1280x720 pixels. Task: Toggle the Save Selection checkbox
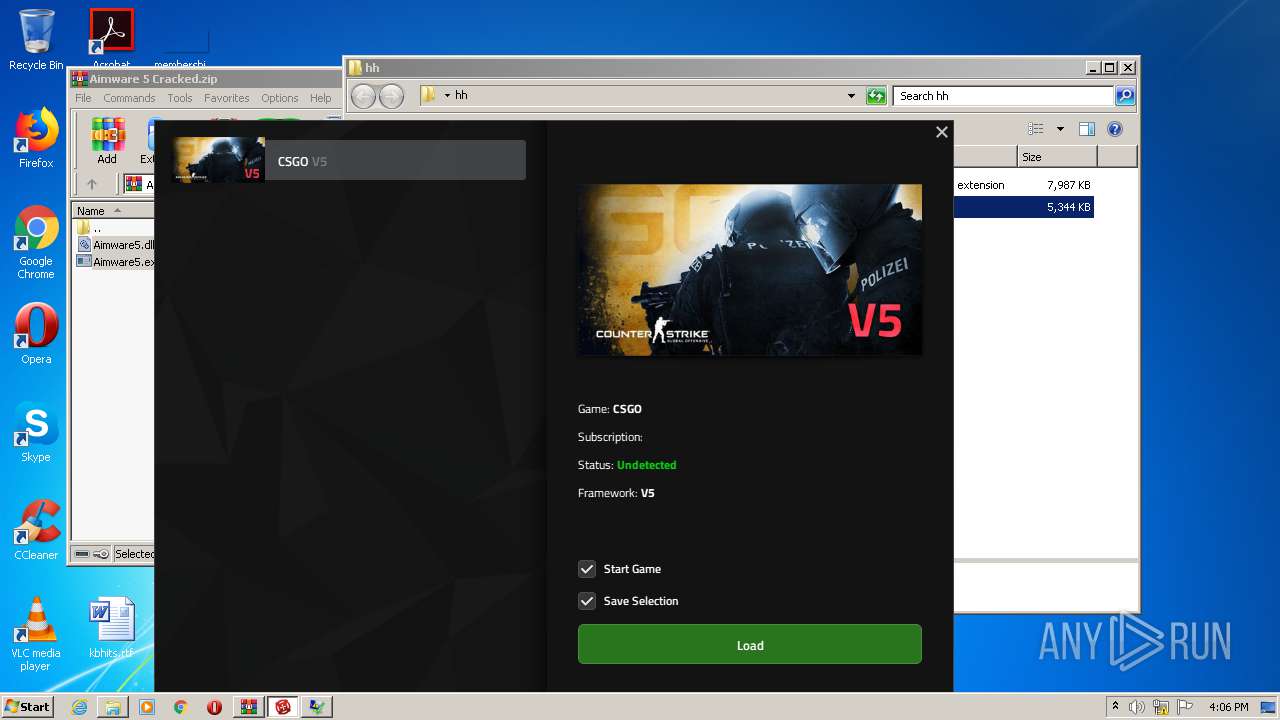click(x=587, y=601)
